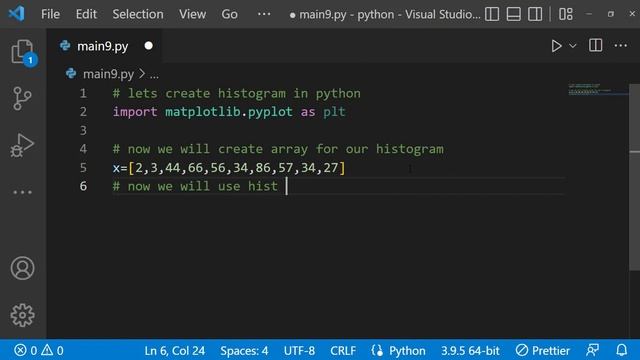Click the Prettier status item
The width and height of the screenshot is (640, 360).
(x=542, y=351)
